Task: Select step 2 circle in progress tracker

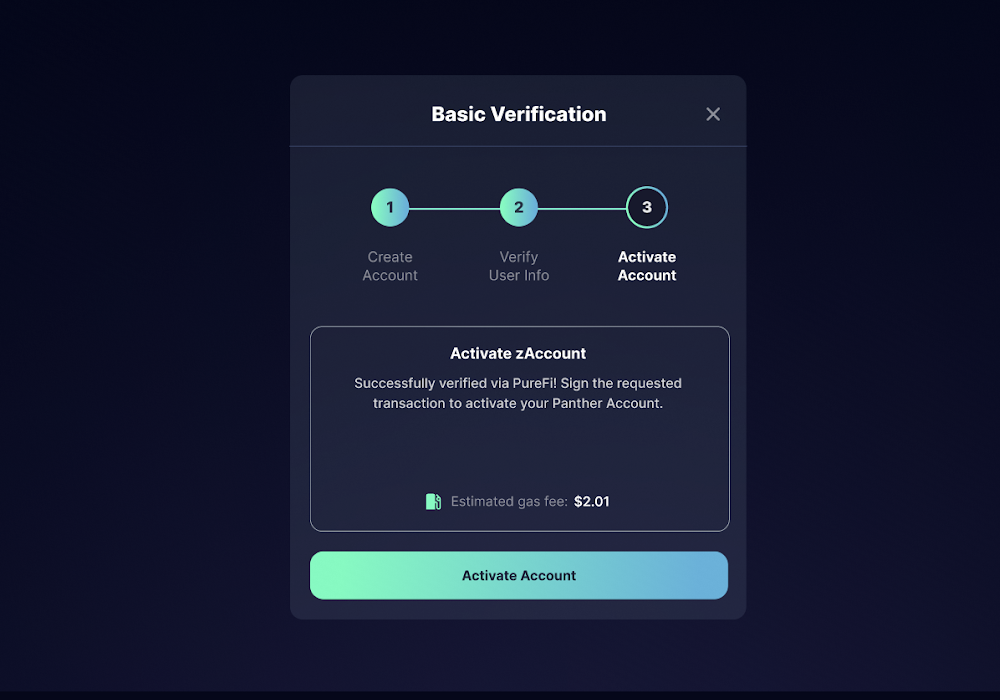Action: tap(518, 207)
